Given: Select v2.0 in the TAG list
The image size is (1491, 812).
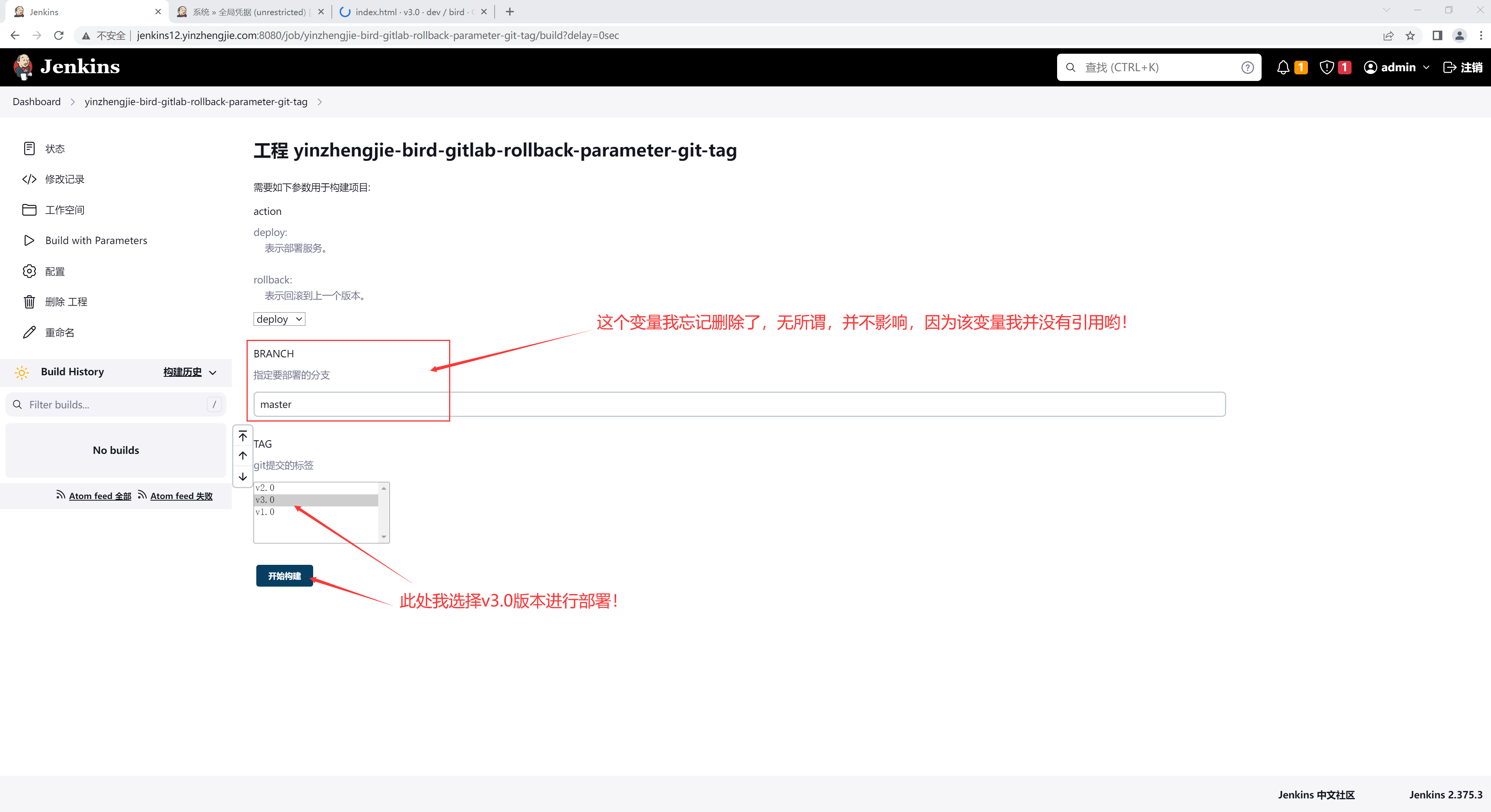Looking at the screenshot, I should click(x=315, y=487).
